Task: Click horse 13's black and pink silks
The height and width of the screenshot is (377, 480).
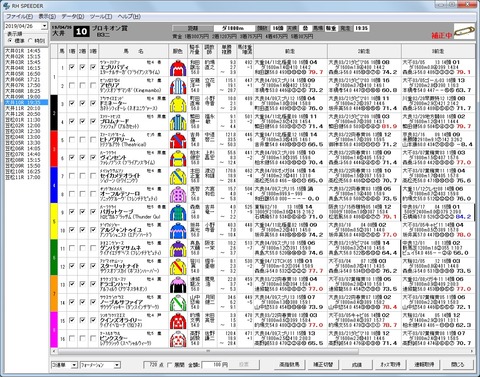Action: 178,285
